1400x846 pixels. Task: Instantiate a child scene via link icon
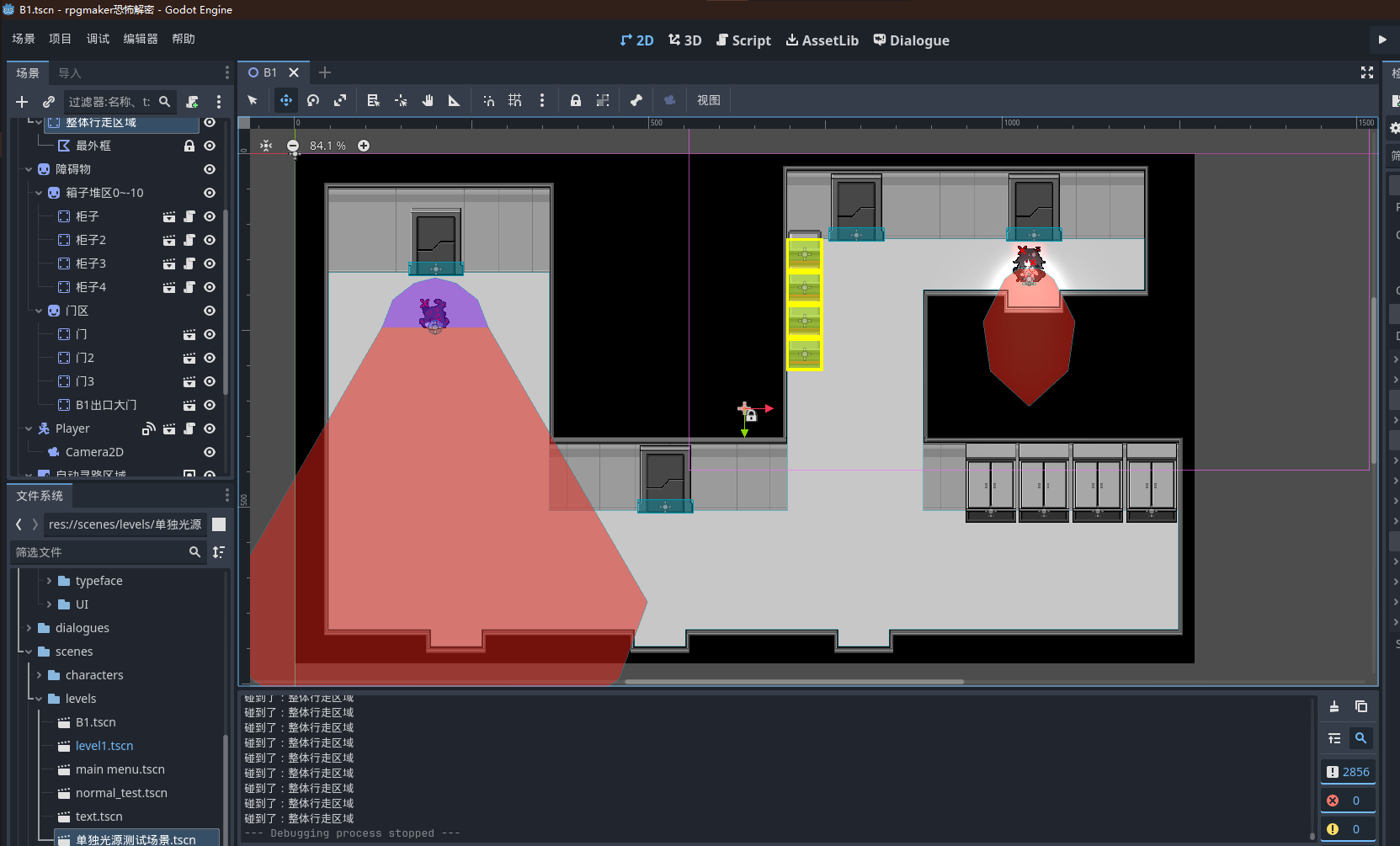pyautogui.click(x=49, y=102)
